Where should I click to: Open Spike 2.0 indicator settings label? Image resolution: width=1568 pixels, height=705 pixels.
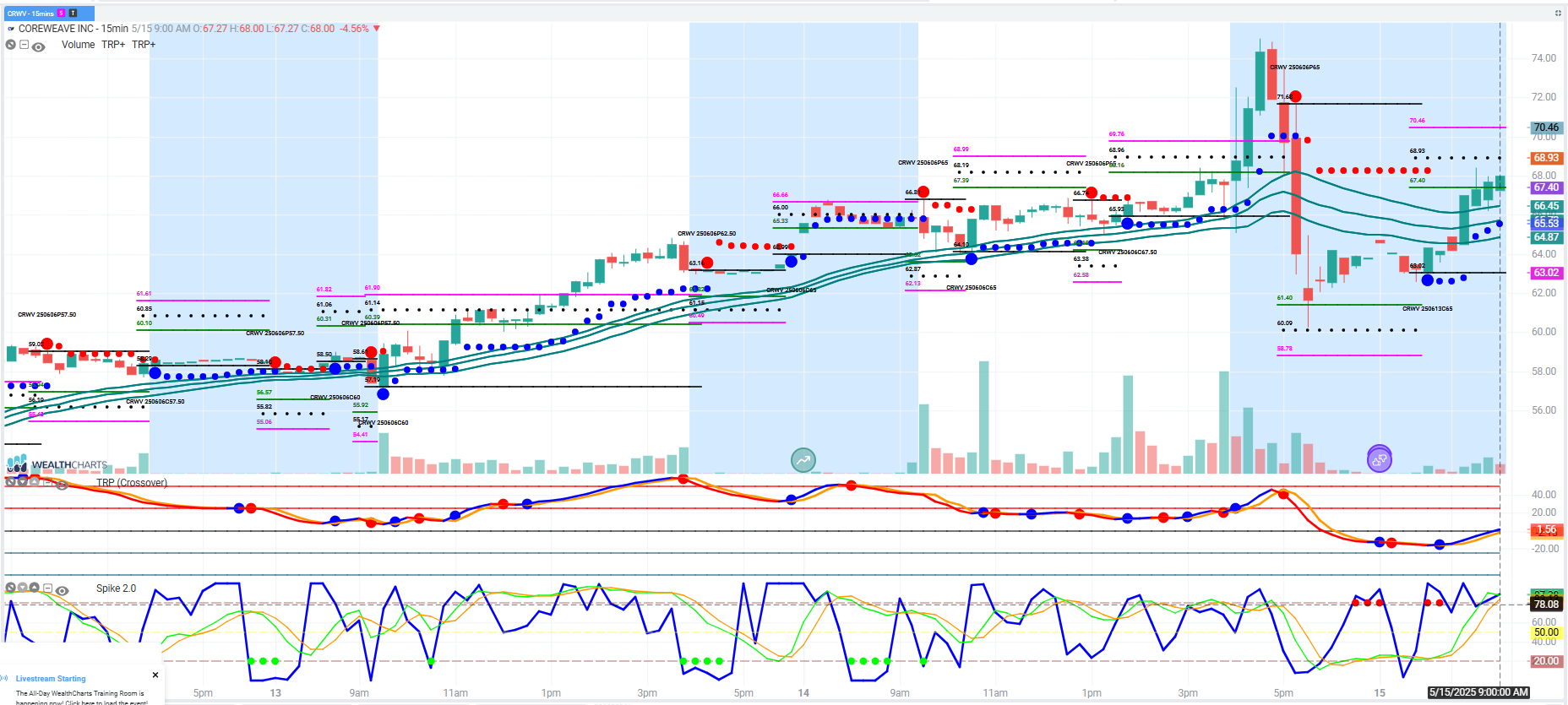(x=116, y=588)
